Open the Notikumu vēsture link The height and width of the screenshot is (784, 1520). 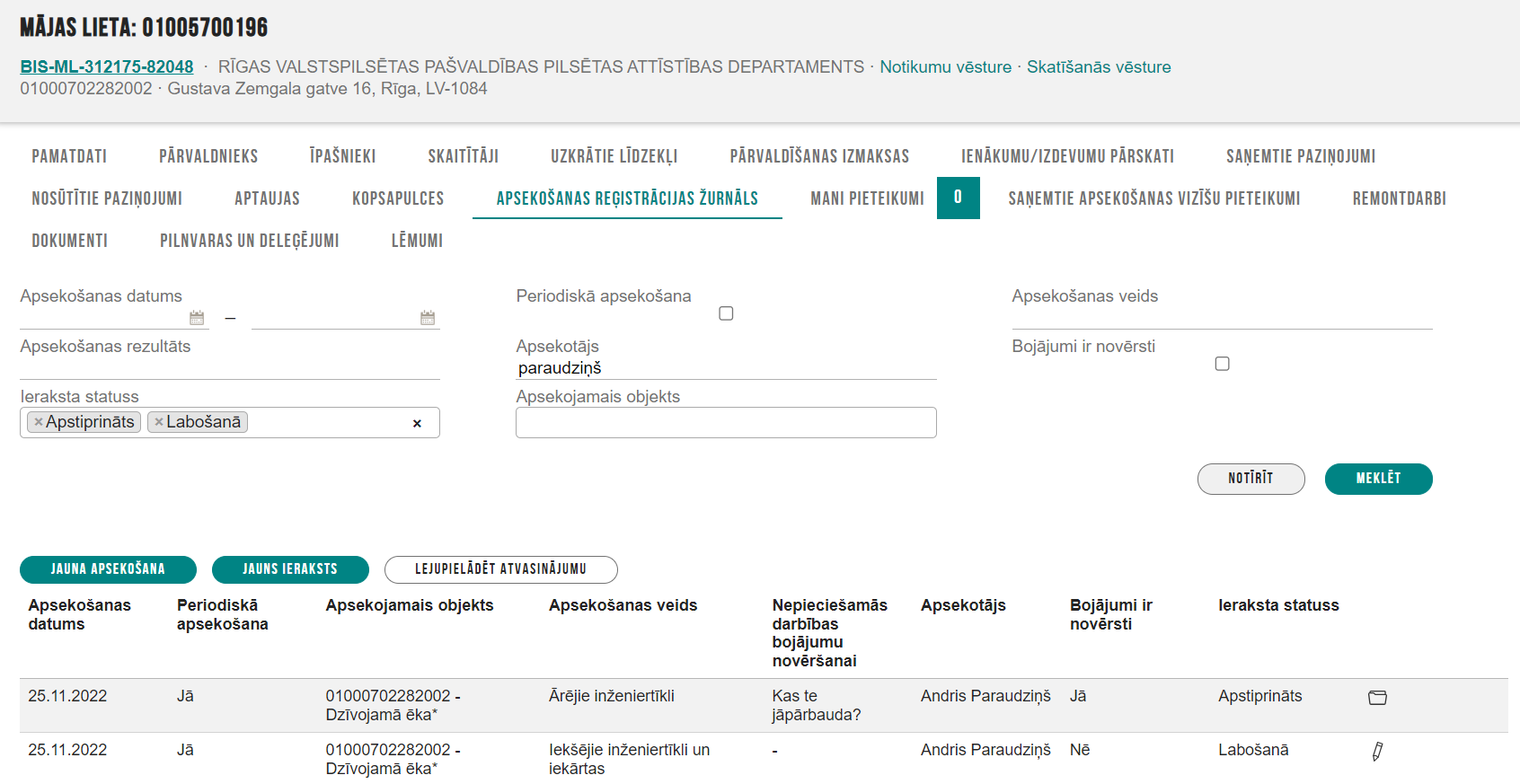point(945,67)
